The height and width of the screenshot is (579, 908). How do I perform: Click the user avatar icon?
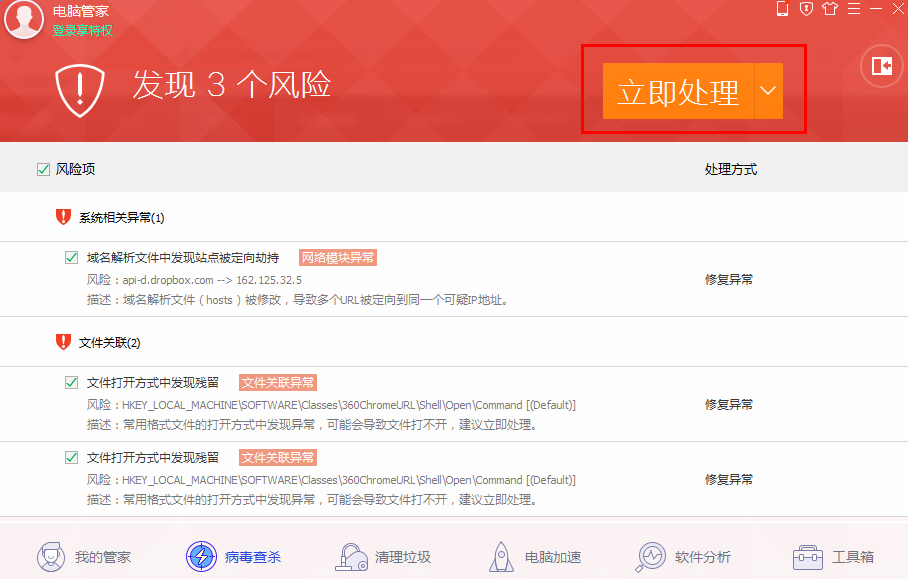[23, 18]
